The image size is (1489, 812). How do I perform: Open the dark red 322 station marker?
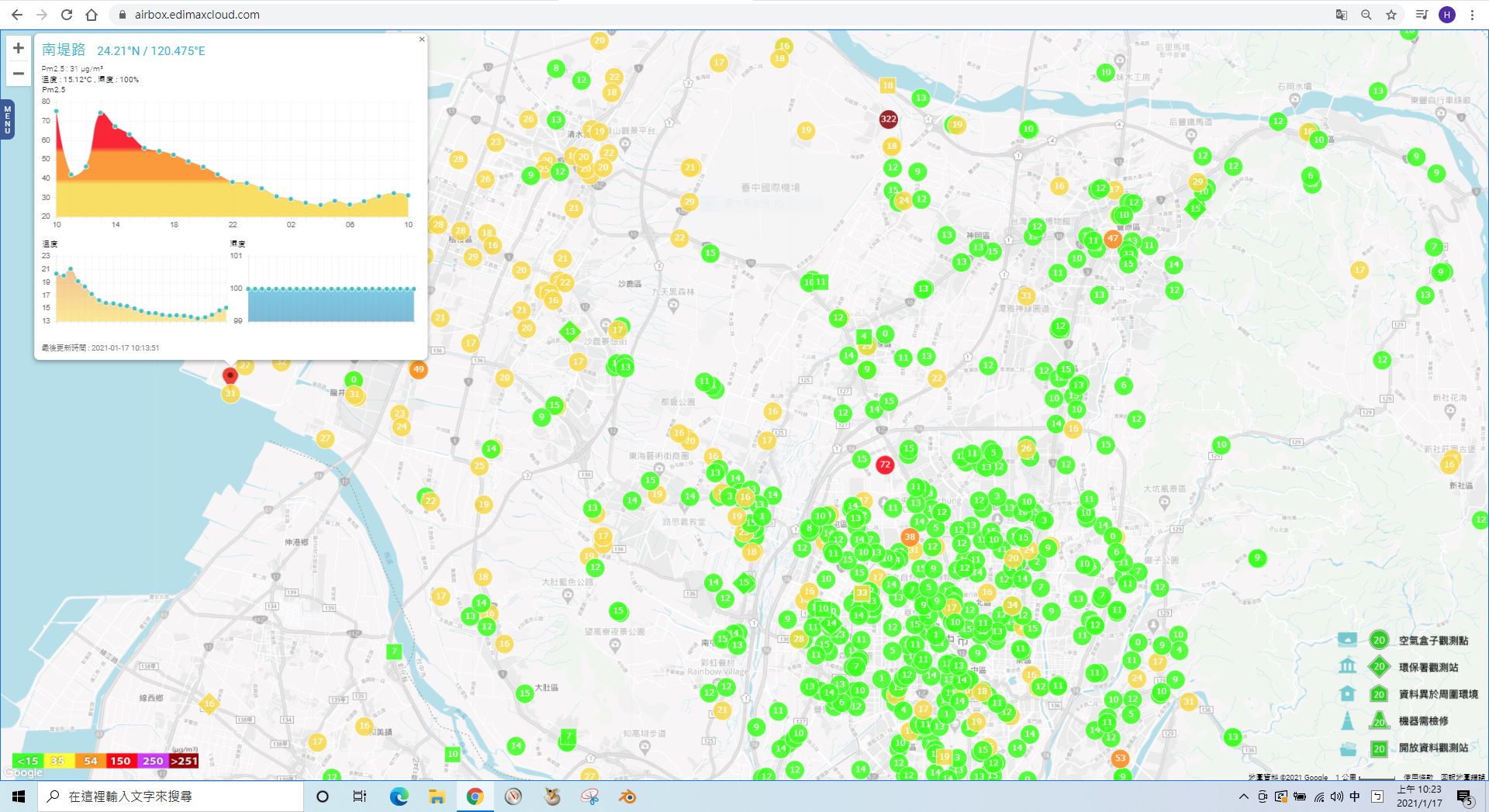click(888, 119)
